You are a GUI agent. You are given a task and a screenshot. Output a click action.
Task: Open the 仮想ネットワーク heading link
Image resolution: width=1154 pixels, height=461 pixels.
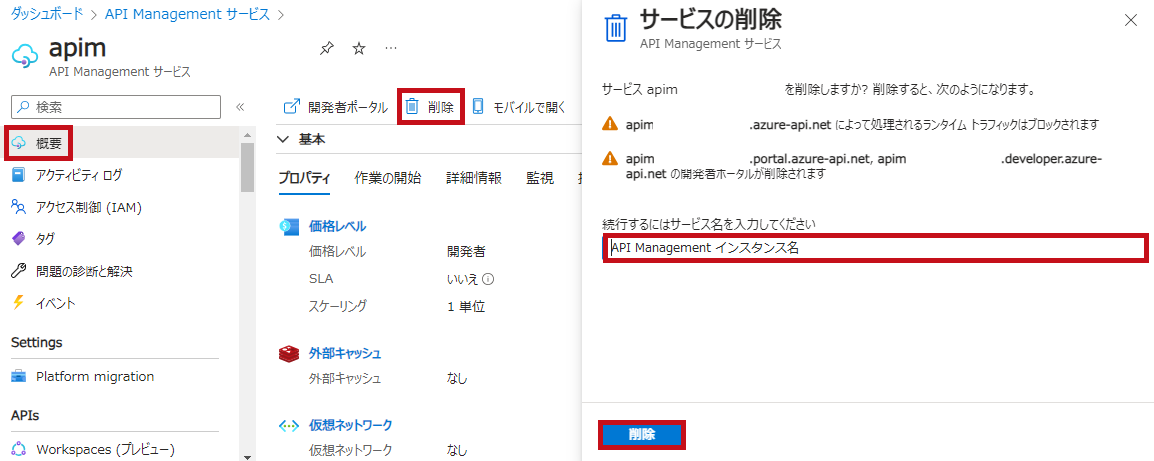point(350,426)
